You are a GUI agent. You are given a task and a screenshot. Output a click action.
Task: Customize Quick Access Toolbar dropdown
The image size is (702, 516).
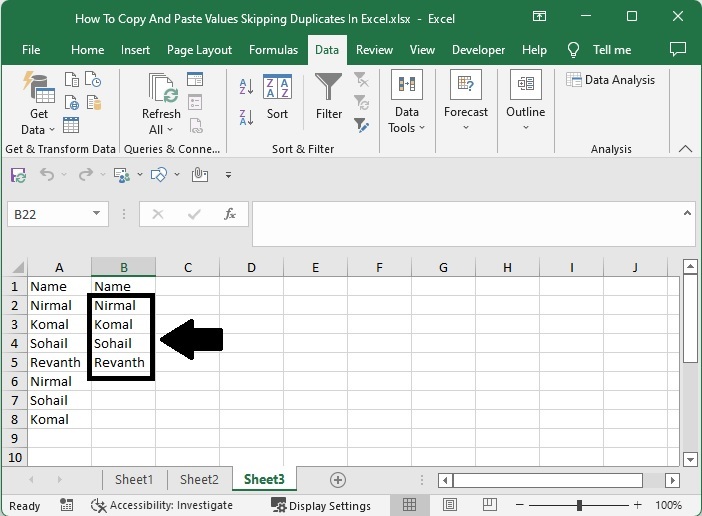(x=228, y=175)
